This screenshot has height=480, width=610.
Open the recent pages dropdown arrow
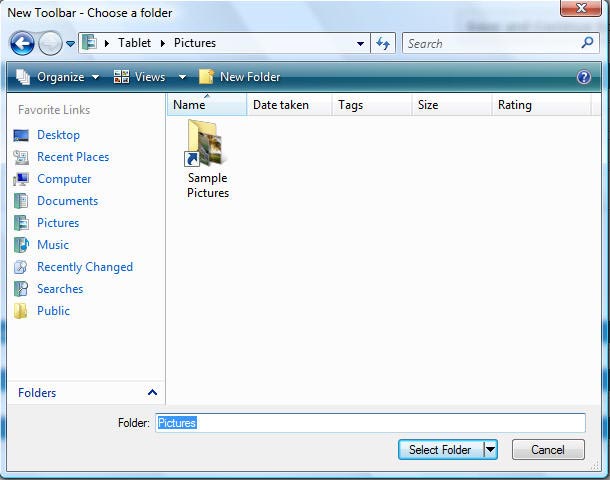70,44
